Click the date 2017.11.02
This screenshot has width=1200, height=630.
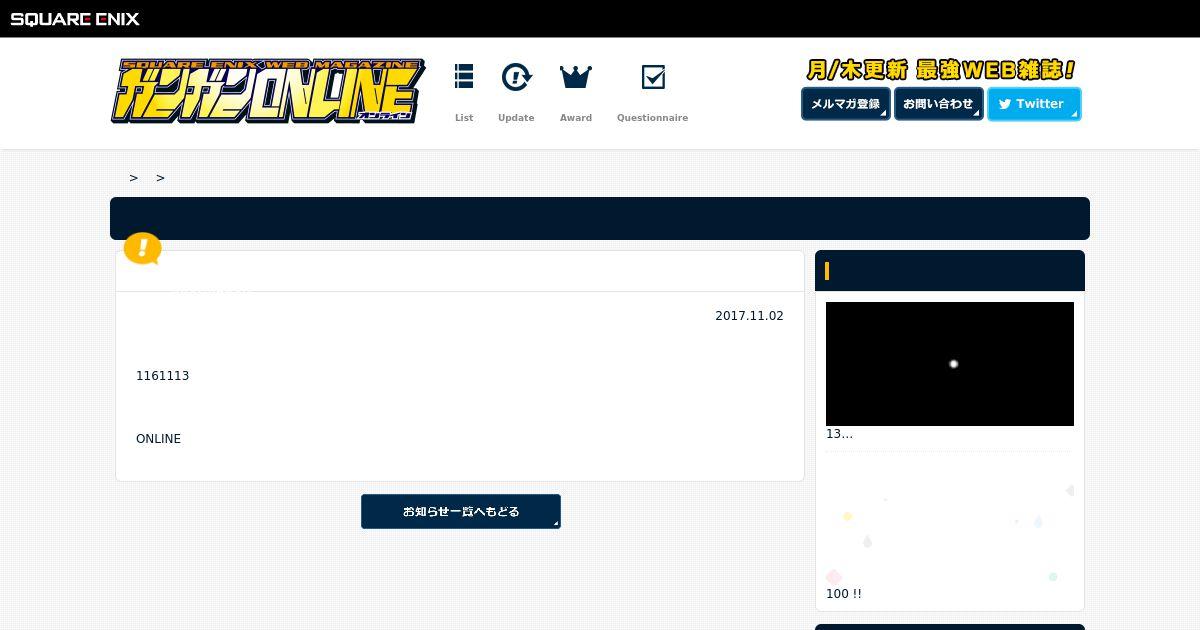pyautogui.click(x=749, y=316)
